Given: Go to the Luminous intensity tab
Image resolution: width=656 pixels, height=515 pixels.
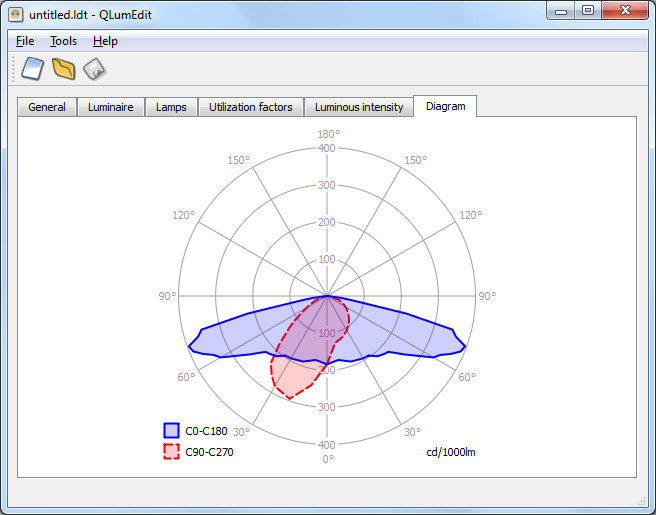Looking at the screenshot, I should point(359,107).
